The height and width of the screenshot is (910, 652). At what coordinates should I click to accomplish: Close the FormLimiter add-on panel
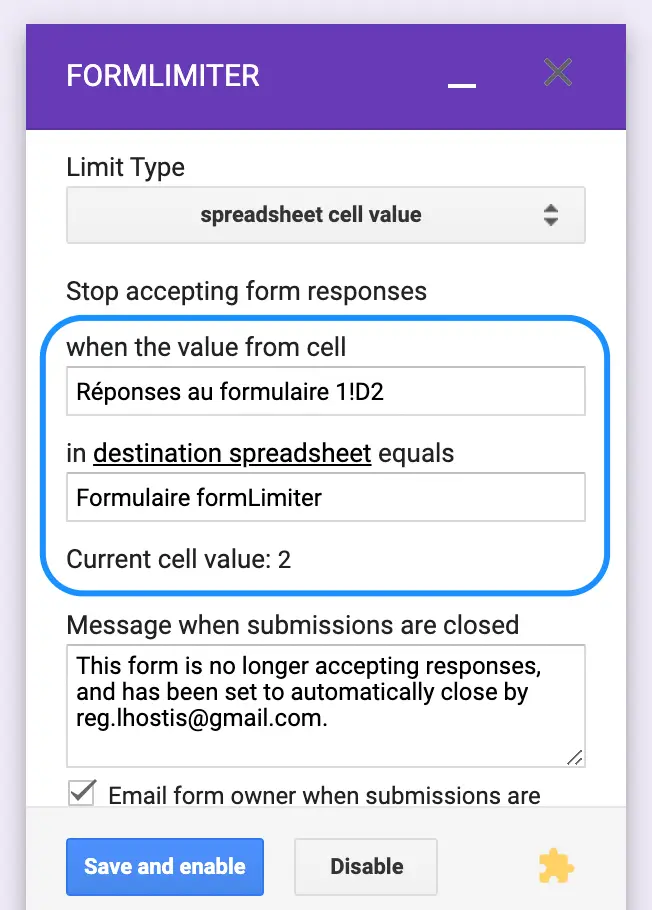coord(558,73)
